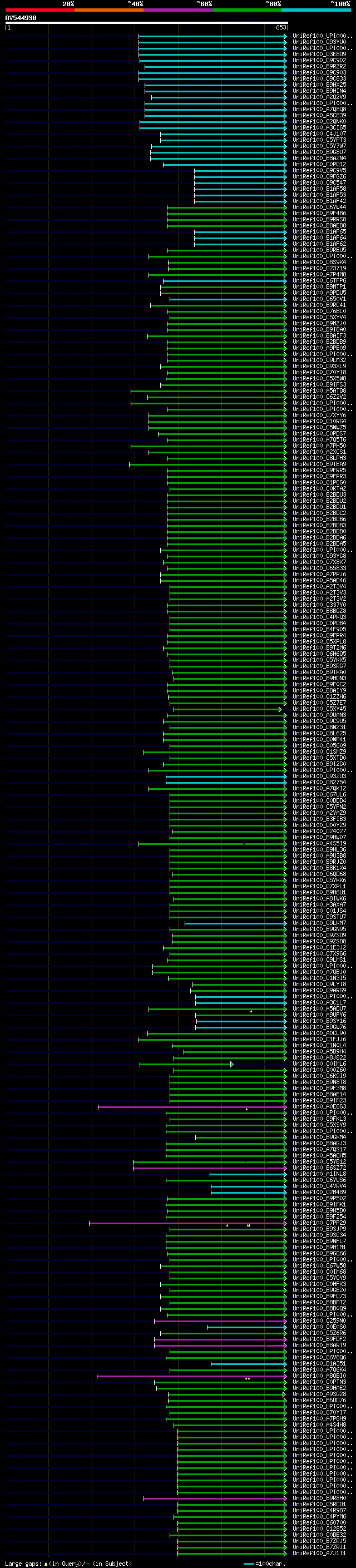The image size is (356, 1568).
Task: Select the UniRef100_Q9C833 label
Action: [x=319, y=78]
